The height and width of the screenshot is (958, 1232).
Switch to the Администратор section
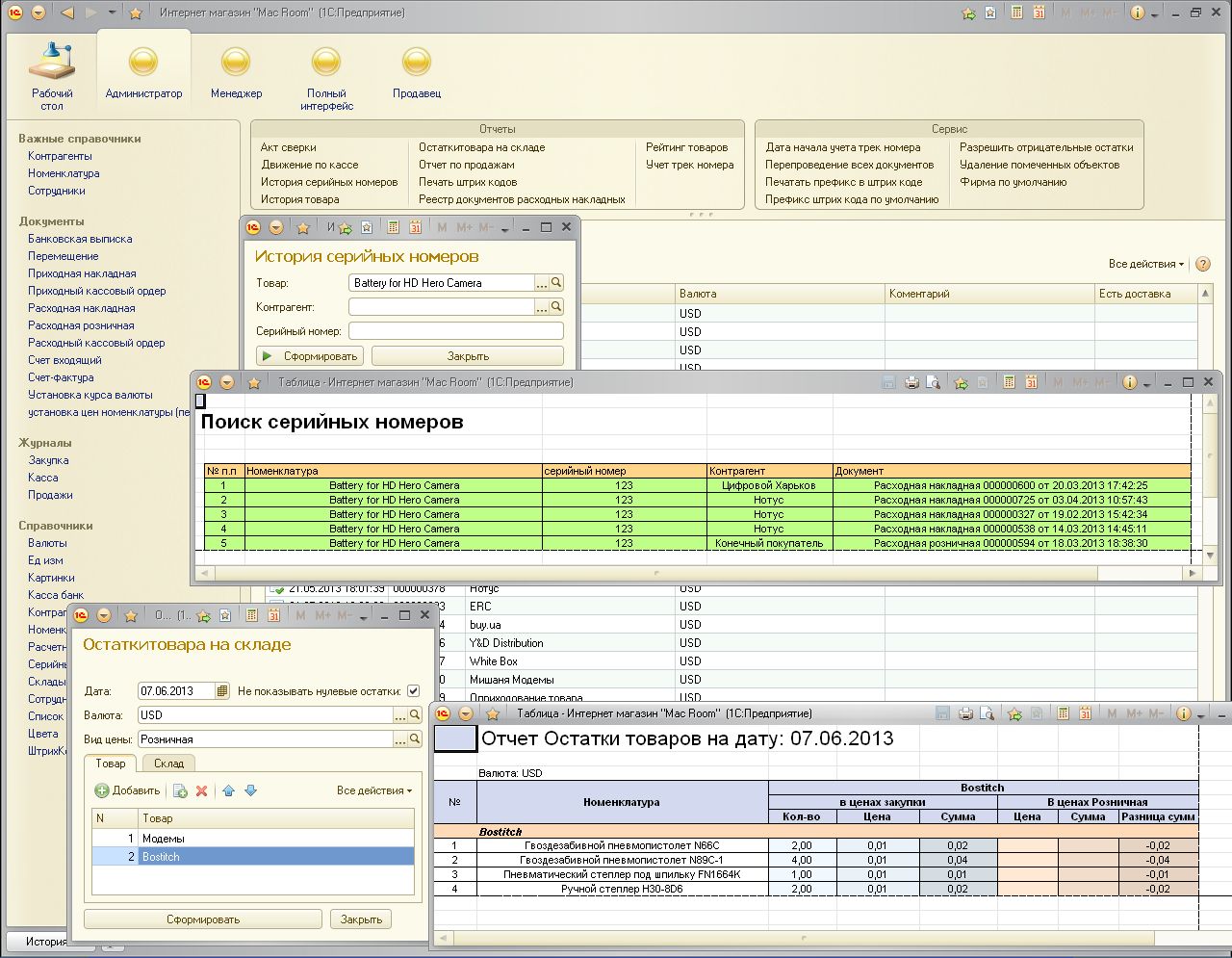(143, 75)
